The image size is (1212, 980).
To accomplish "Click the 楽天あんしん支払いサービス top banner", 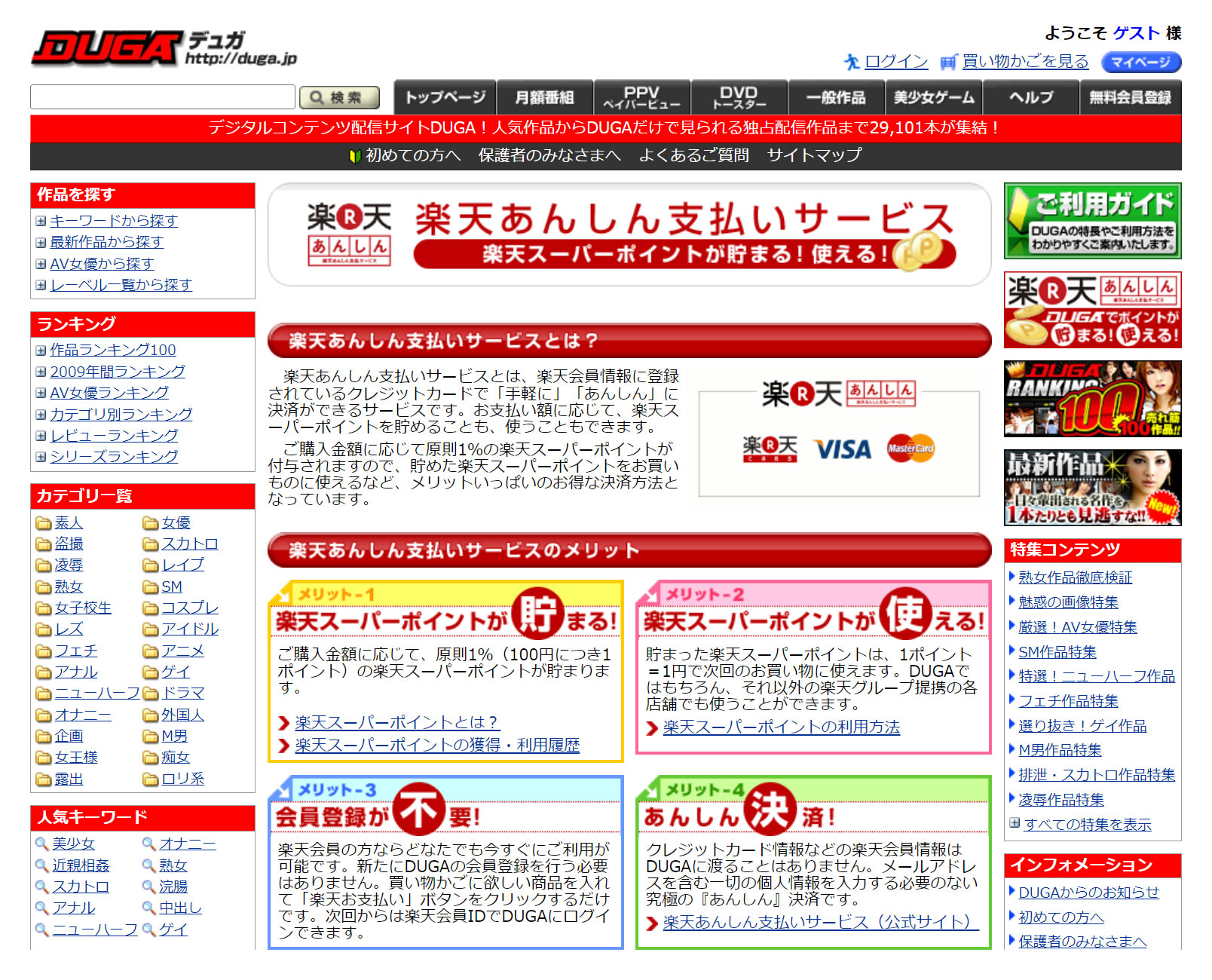I will coord(629,234).
